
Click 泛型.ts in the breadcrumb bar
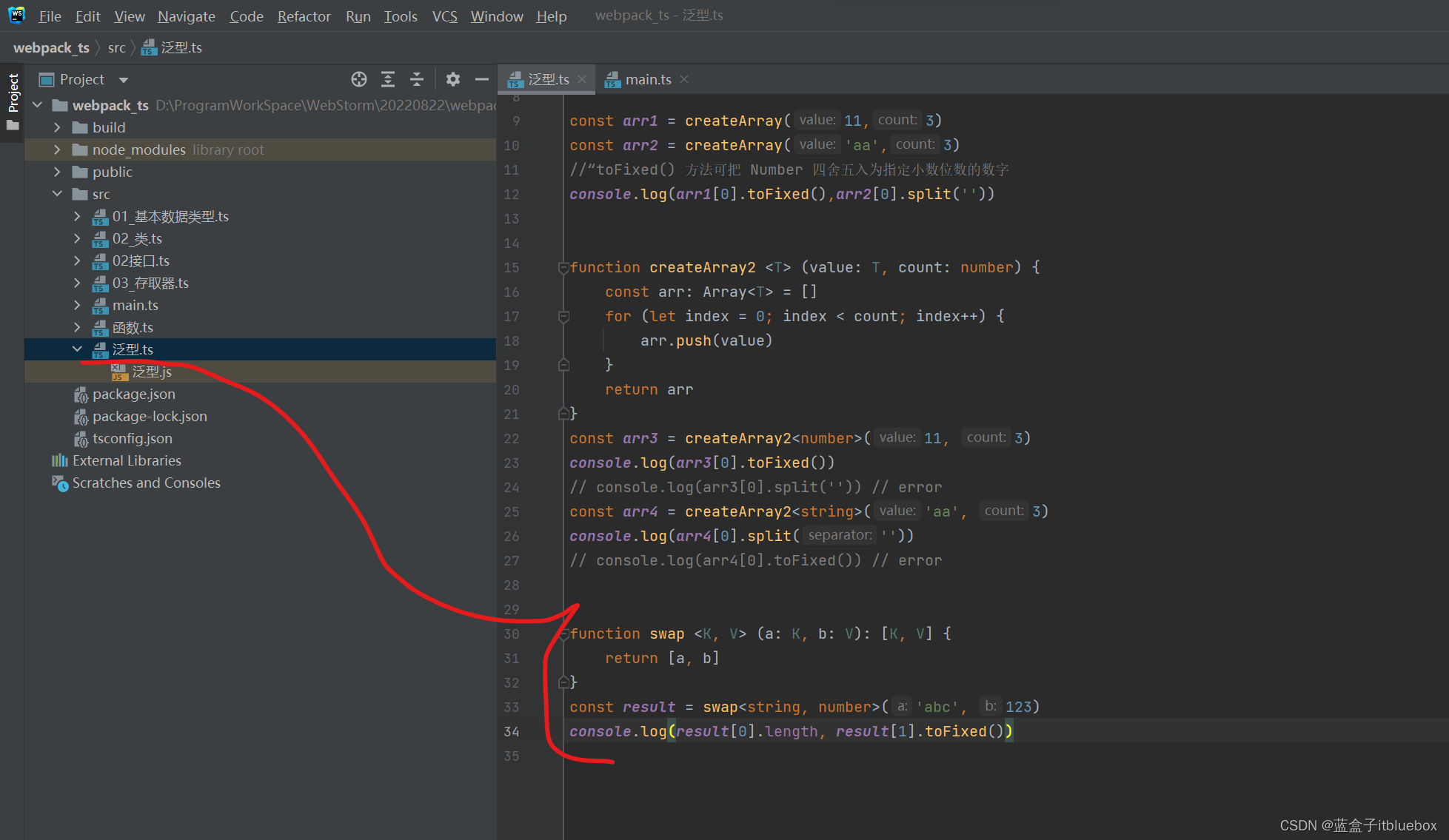click(x=172, y=47)
